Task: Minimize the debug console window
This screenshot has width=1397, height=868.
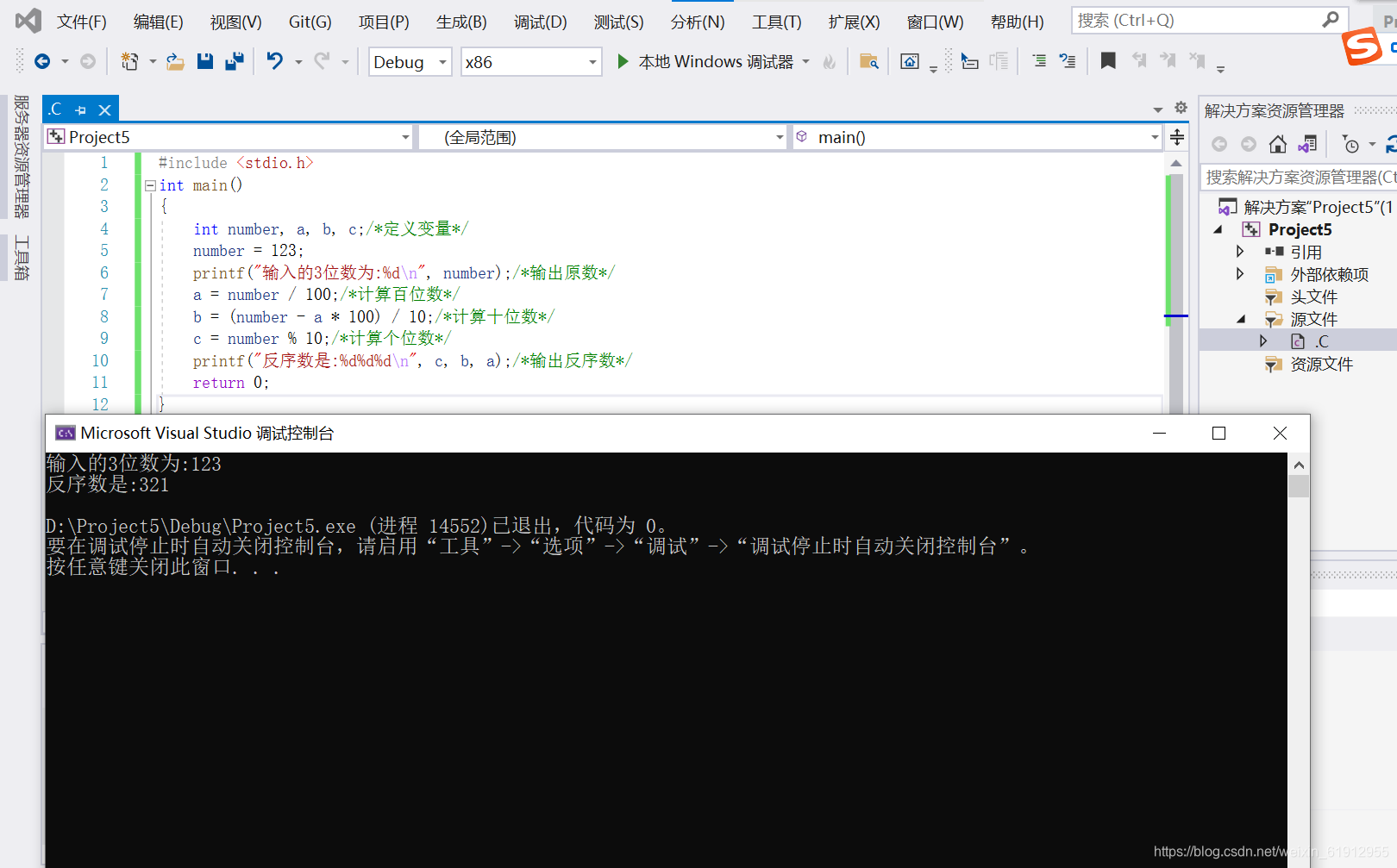Action: pos(1159,433)
